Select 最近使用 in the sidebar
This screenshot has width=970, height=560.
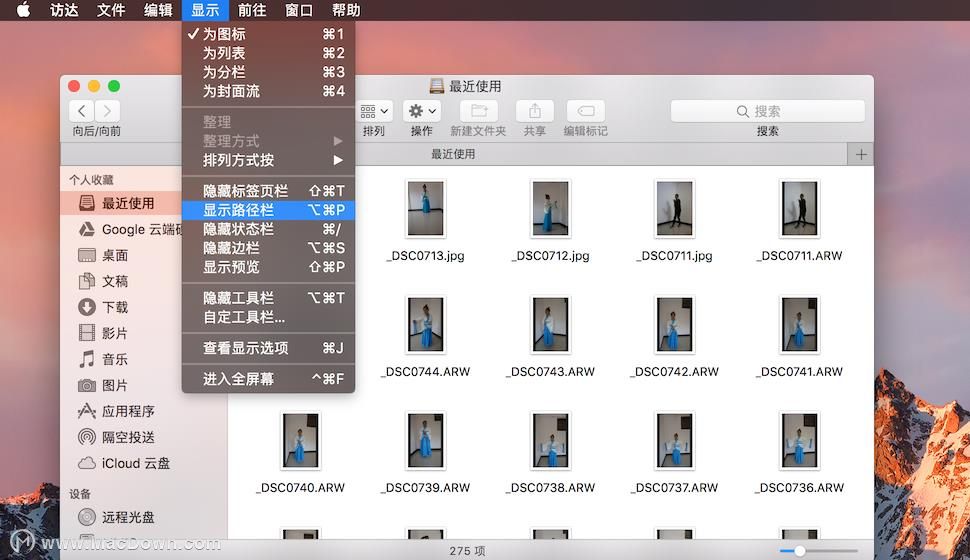pyautogui.click(x=127, y=203)
